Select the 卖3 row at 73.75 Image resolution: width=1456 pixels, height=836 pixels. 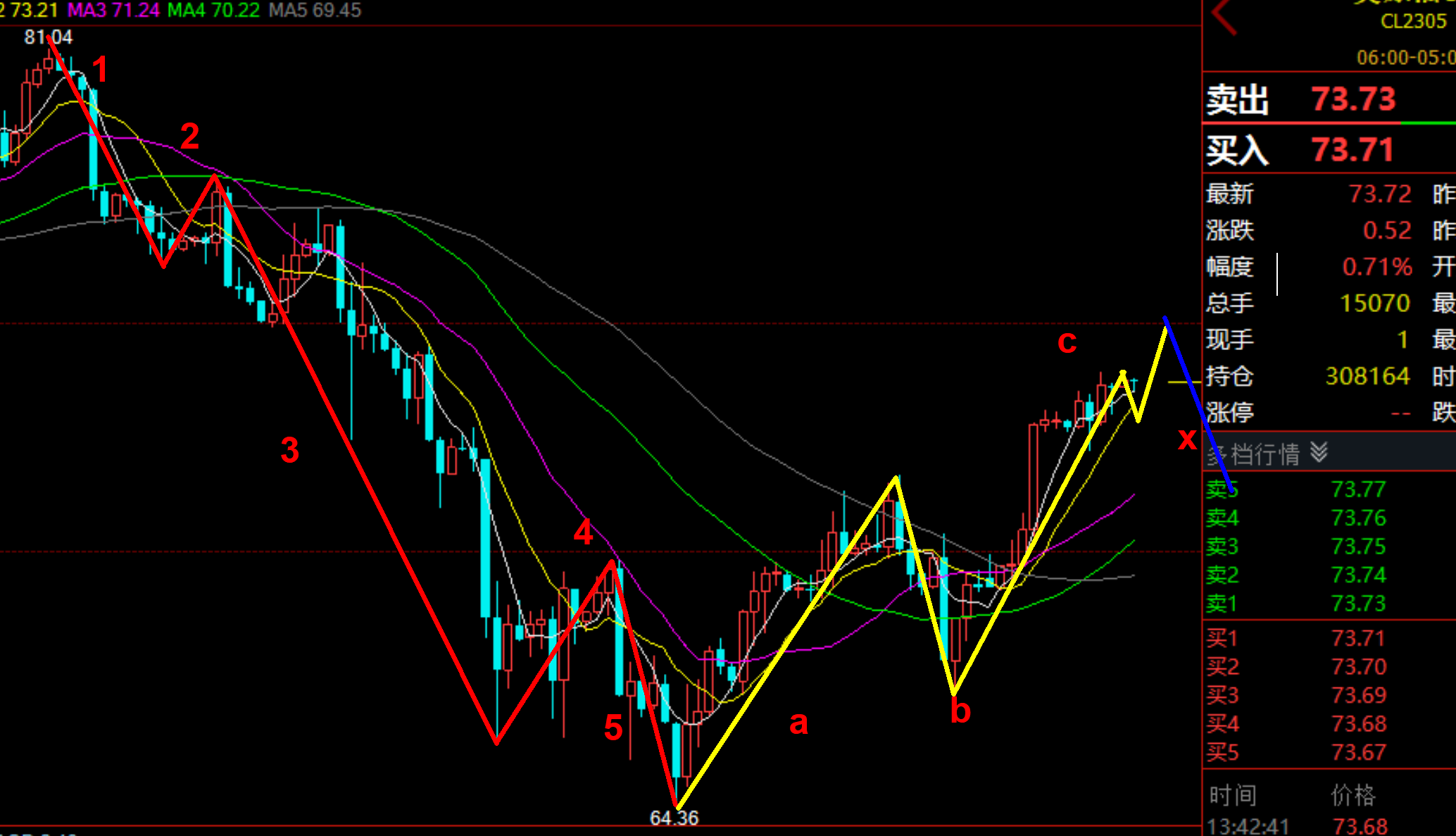tap(1329, 547)
